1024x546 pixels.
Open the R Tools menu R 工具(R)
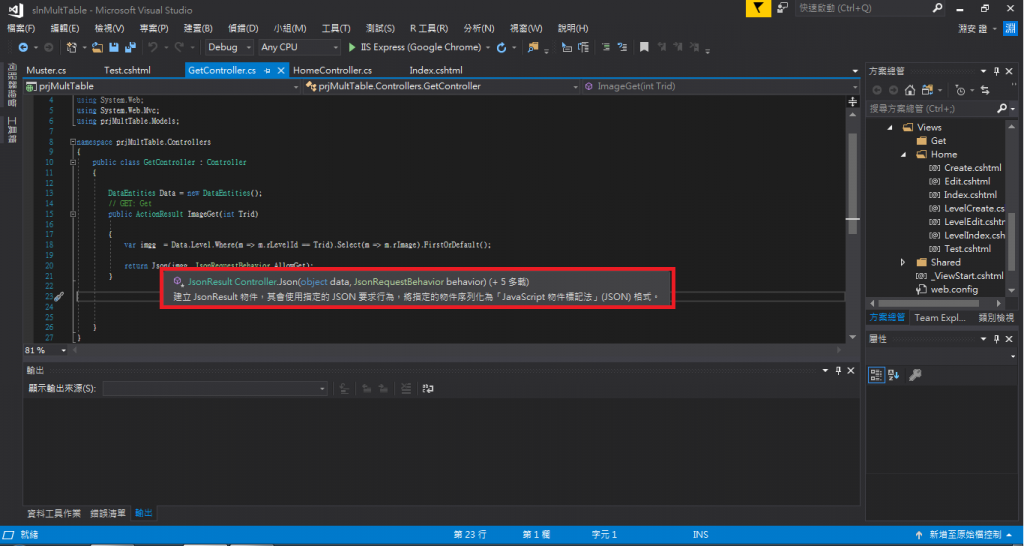tap(428, 29)
